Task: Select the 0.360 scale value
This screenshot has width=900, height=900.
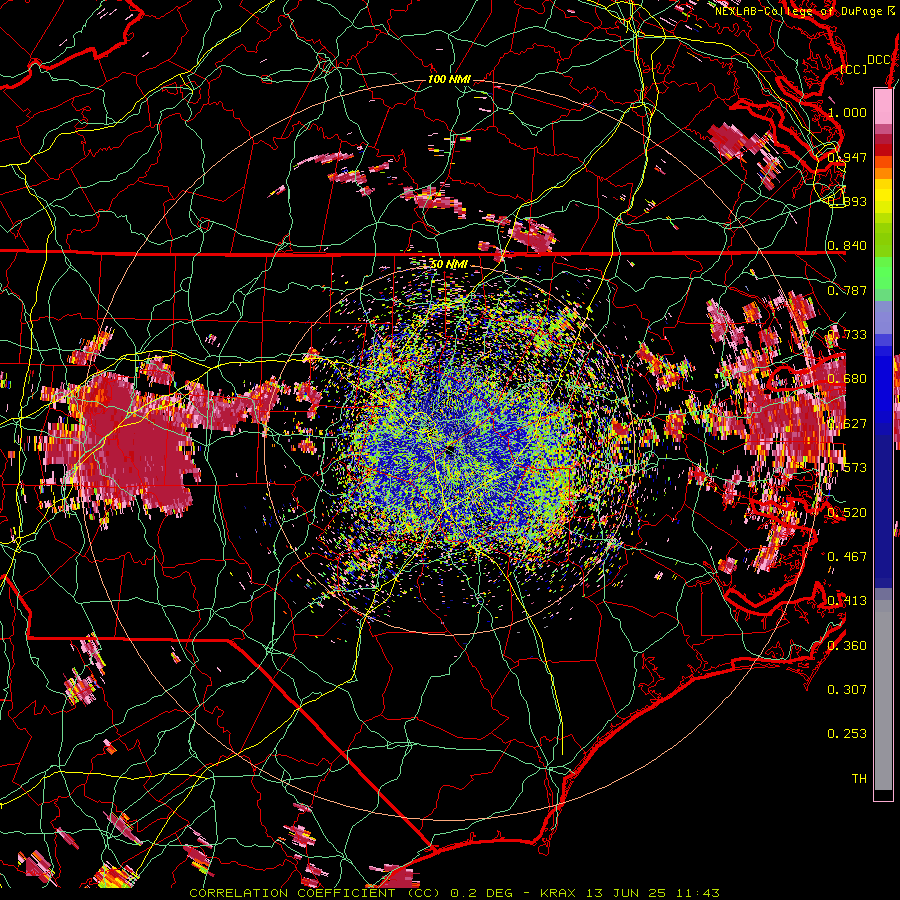Action: click(847, 645)
